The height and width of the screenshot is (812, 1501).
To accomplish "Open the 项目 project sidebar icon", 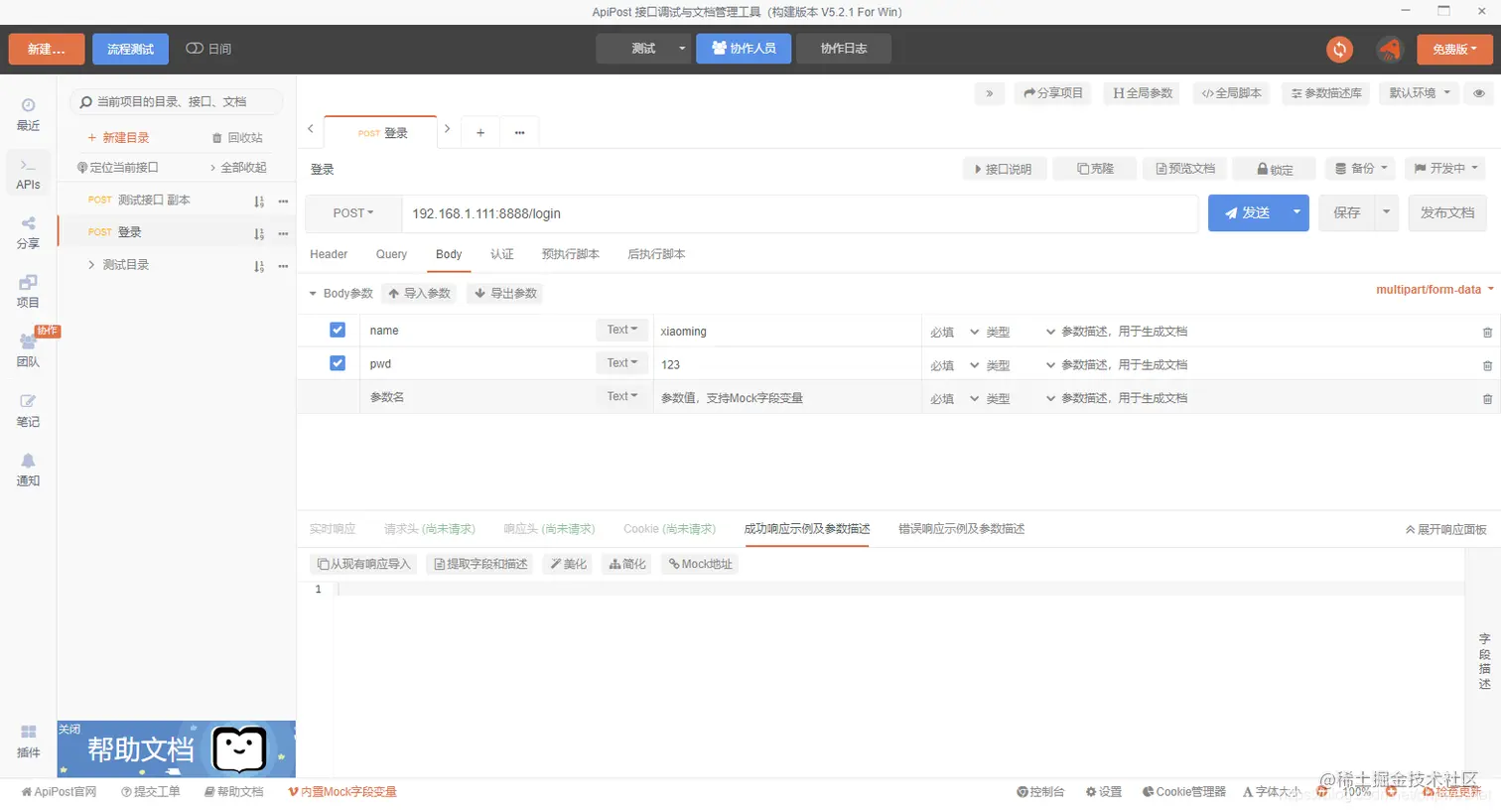I will [x=28, y=292].
